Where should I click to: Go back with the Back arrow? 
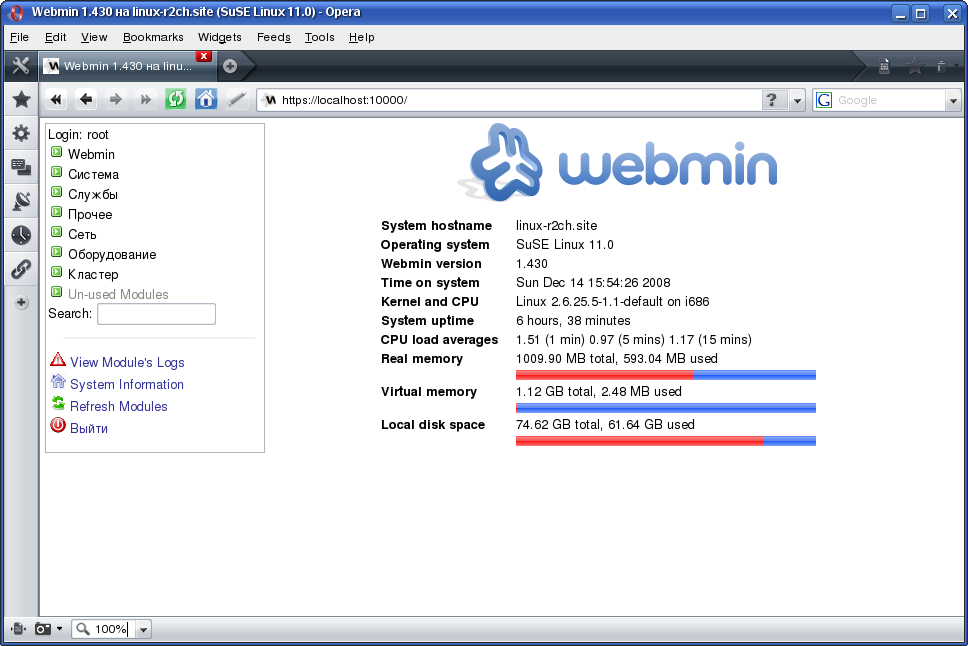pos(86,99)
